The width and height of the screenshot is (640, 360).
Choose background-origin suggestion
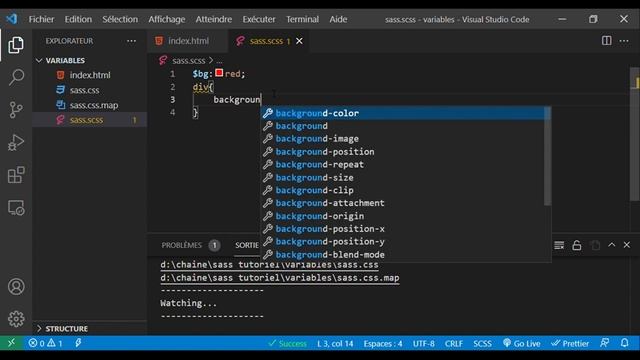click(403, 216)
